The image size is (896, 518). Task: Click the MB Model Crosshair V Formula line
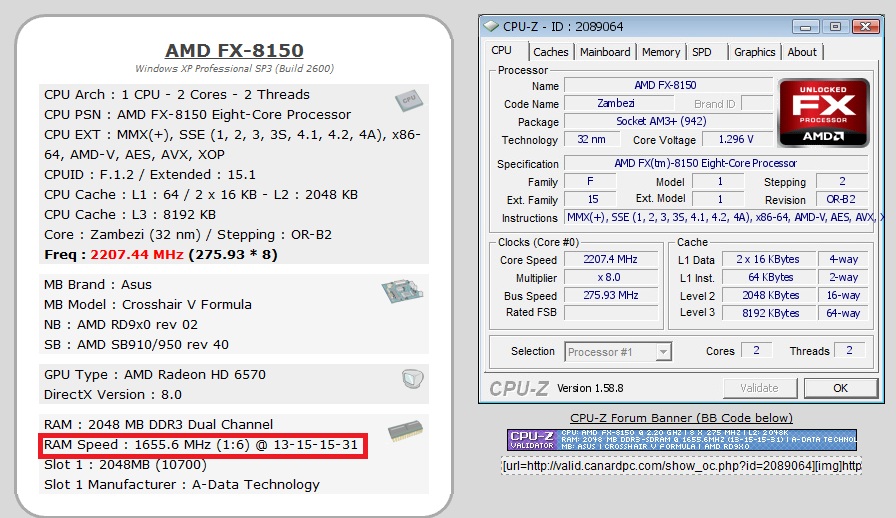pyautogui.click(x=148, y=305)
